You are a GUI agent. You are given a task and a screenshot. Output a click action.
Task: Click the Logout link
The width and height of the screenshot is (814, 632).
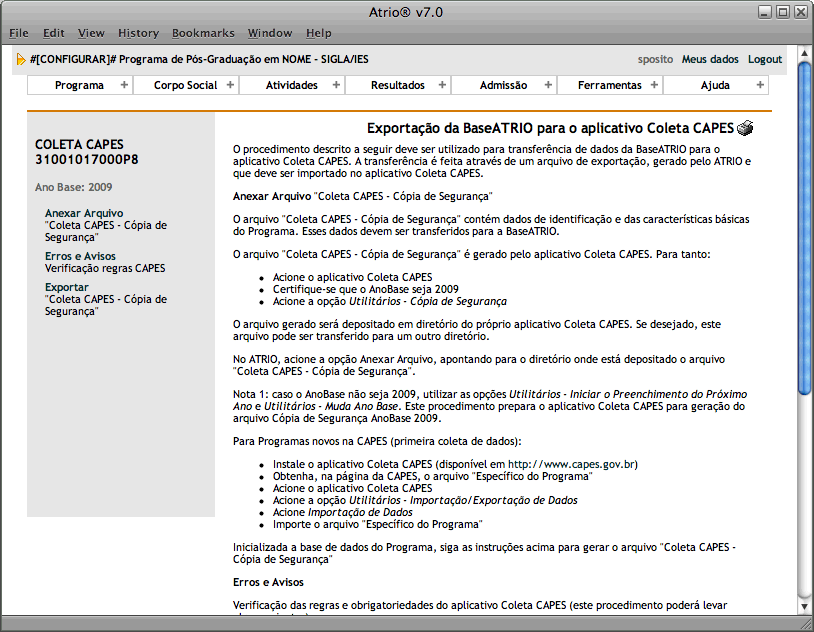click(765, 60)
